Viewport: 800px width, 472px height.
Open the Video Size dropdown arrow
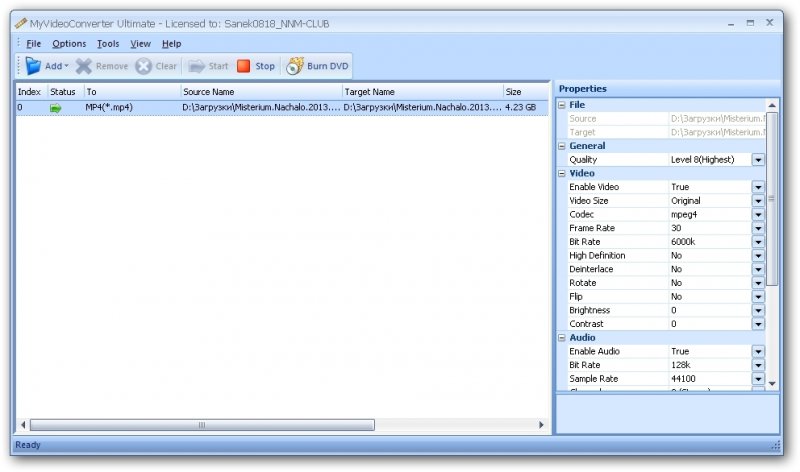[x=758, y=201]
